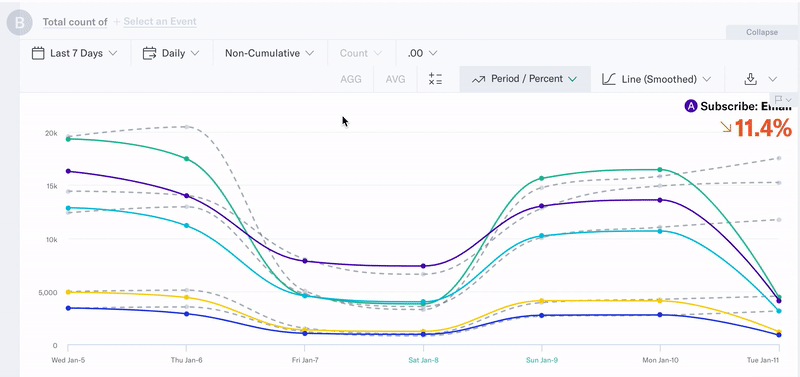Image resolution: width=800 pixels, height=377 pixels.
Task: Click the 20k y-axis label
Action: pos(51,133)
